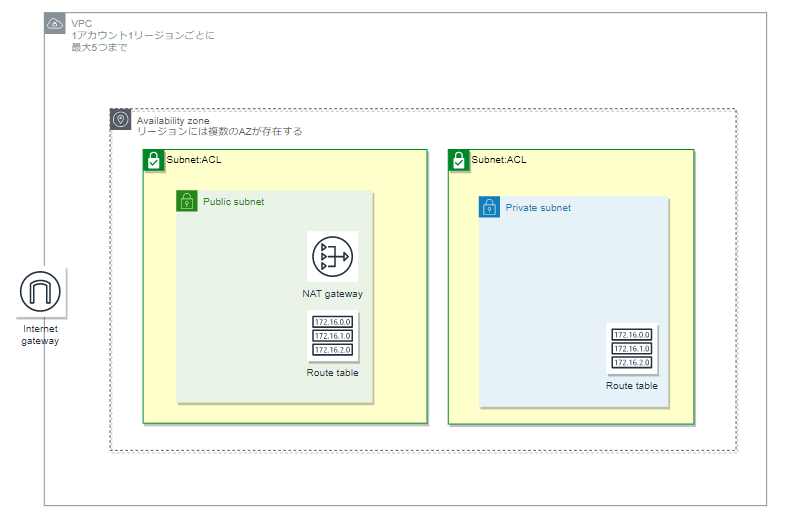Select the Availability zone location pin icon

point(120,119)
